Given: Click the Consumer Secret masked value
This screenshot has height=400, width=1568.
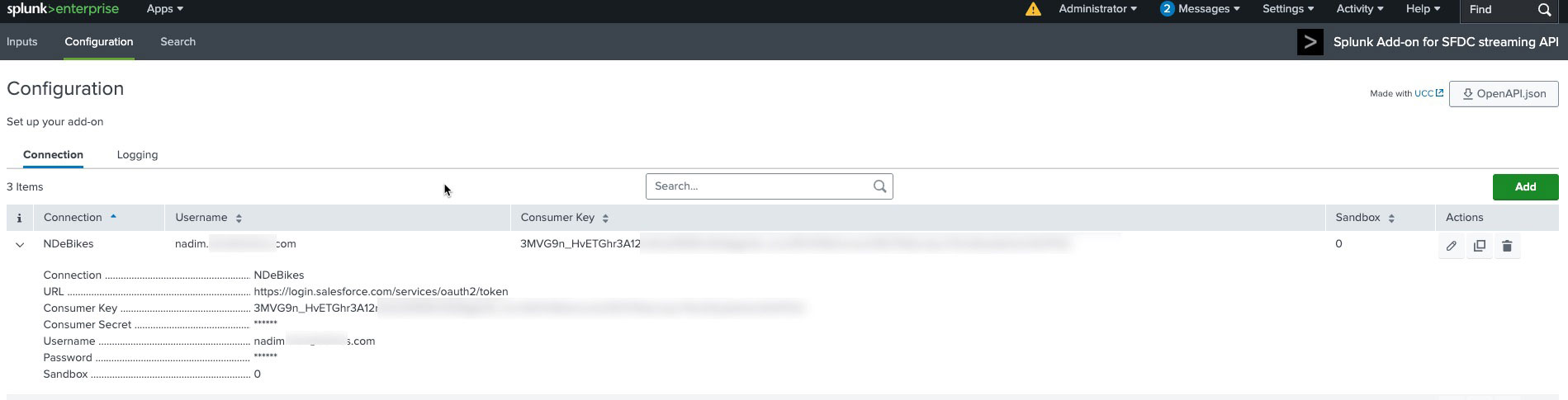Looking at the screenshot, I should pyautogui.click(x=265, y=324).
